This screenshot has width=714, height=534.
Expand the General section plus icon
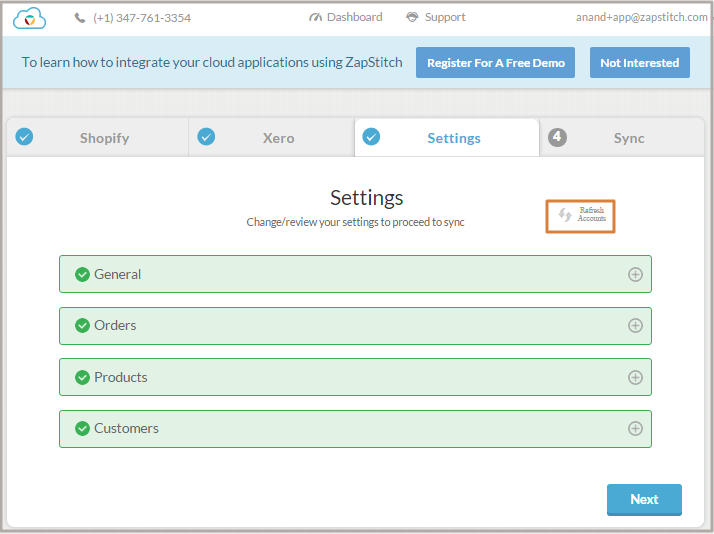(x=635, y=275)
